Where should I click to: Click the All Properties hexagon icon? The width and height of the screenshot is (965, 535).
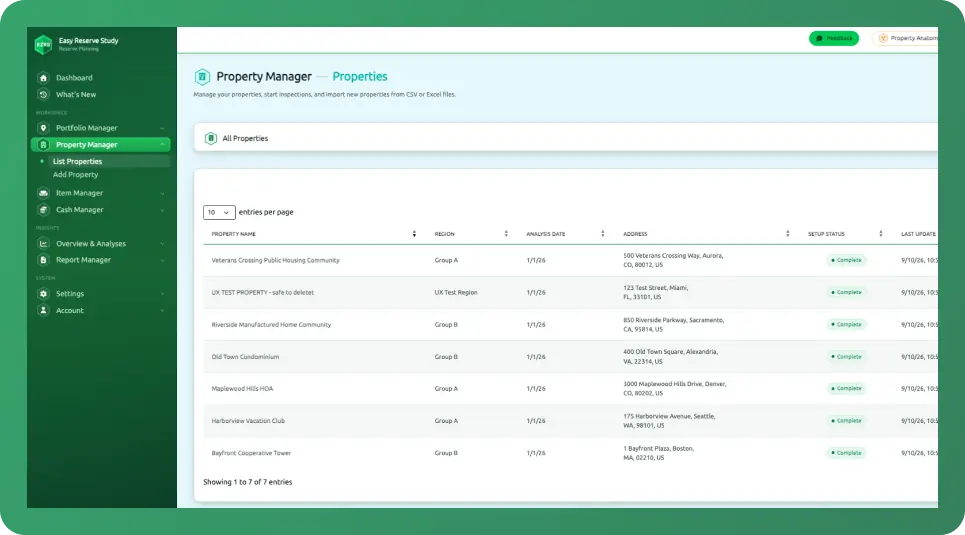[210, 139]
